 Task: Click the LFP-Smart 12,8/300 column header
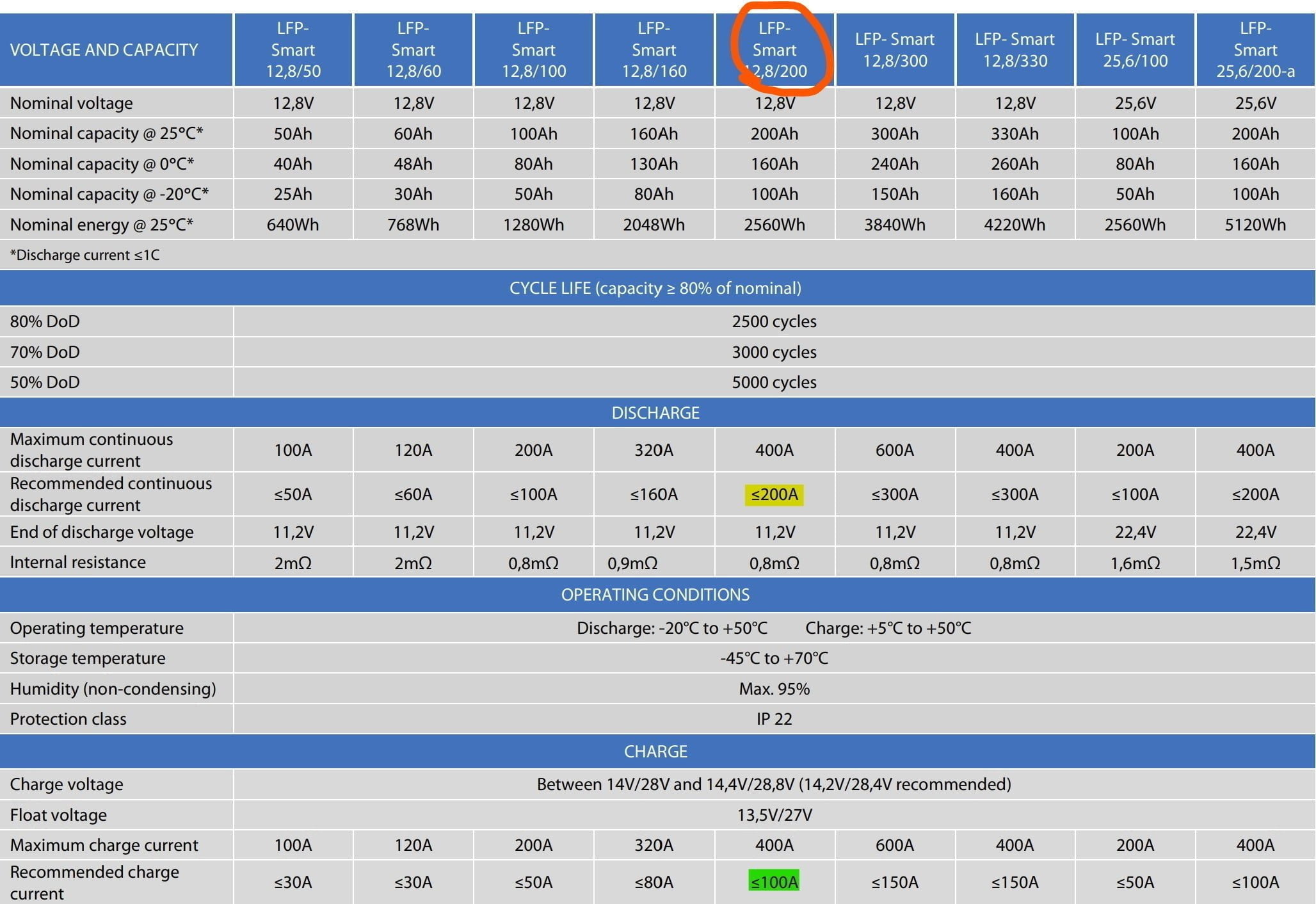[895, 50]
